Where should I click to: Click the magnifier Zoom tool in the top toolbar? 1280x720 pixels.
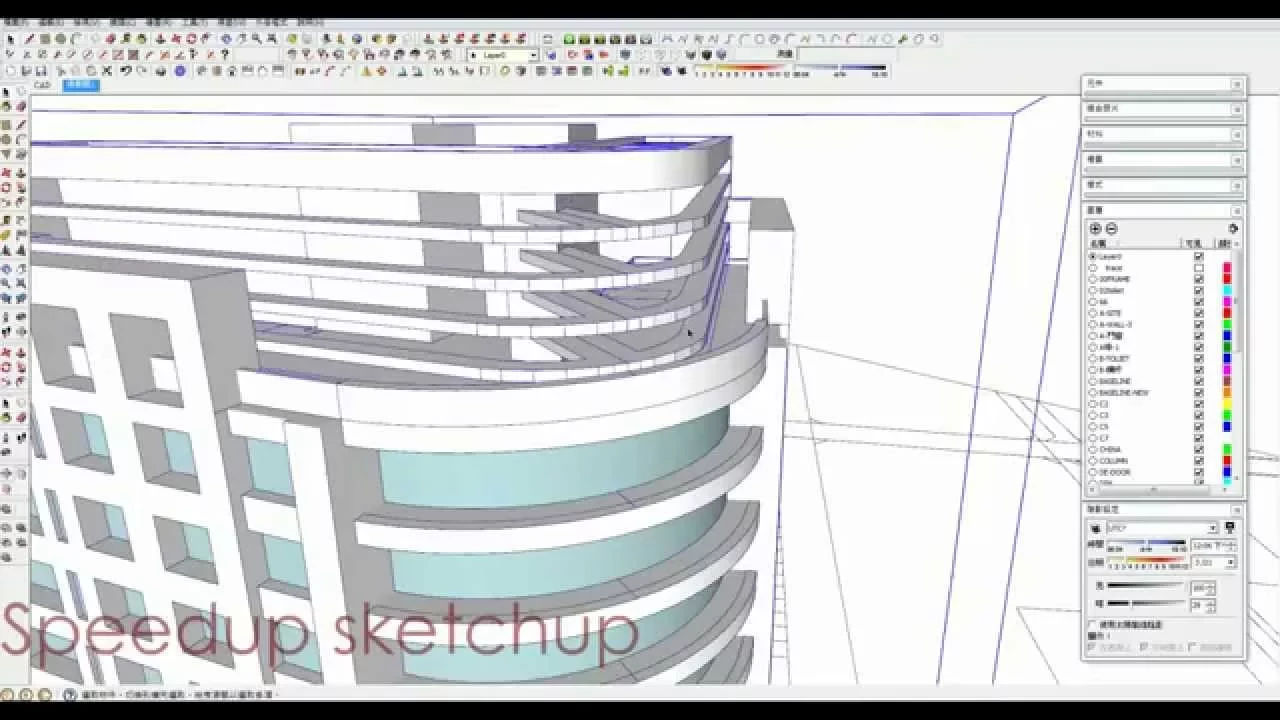pyautogui.click(x=256, y=39)
